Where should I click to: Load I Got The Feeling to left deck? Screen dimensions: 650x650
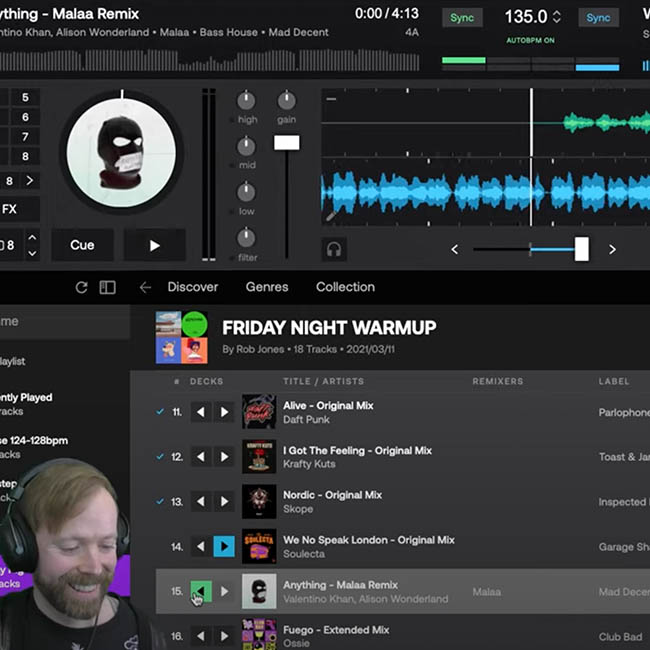201,457
